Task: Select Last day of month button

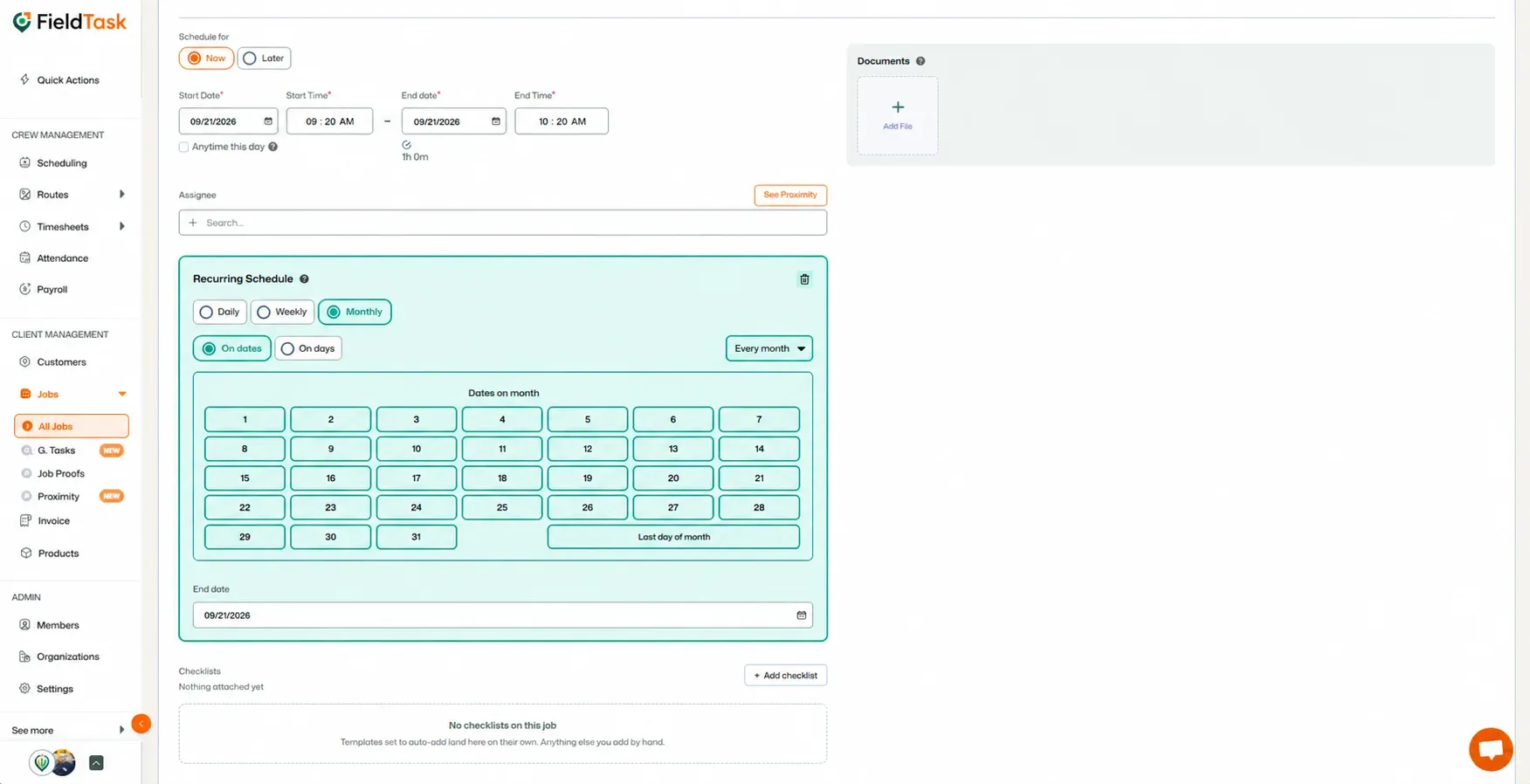Action: pyautogui.click(x=673, y=537)
